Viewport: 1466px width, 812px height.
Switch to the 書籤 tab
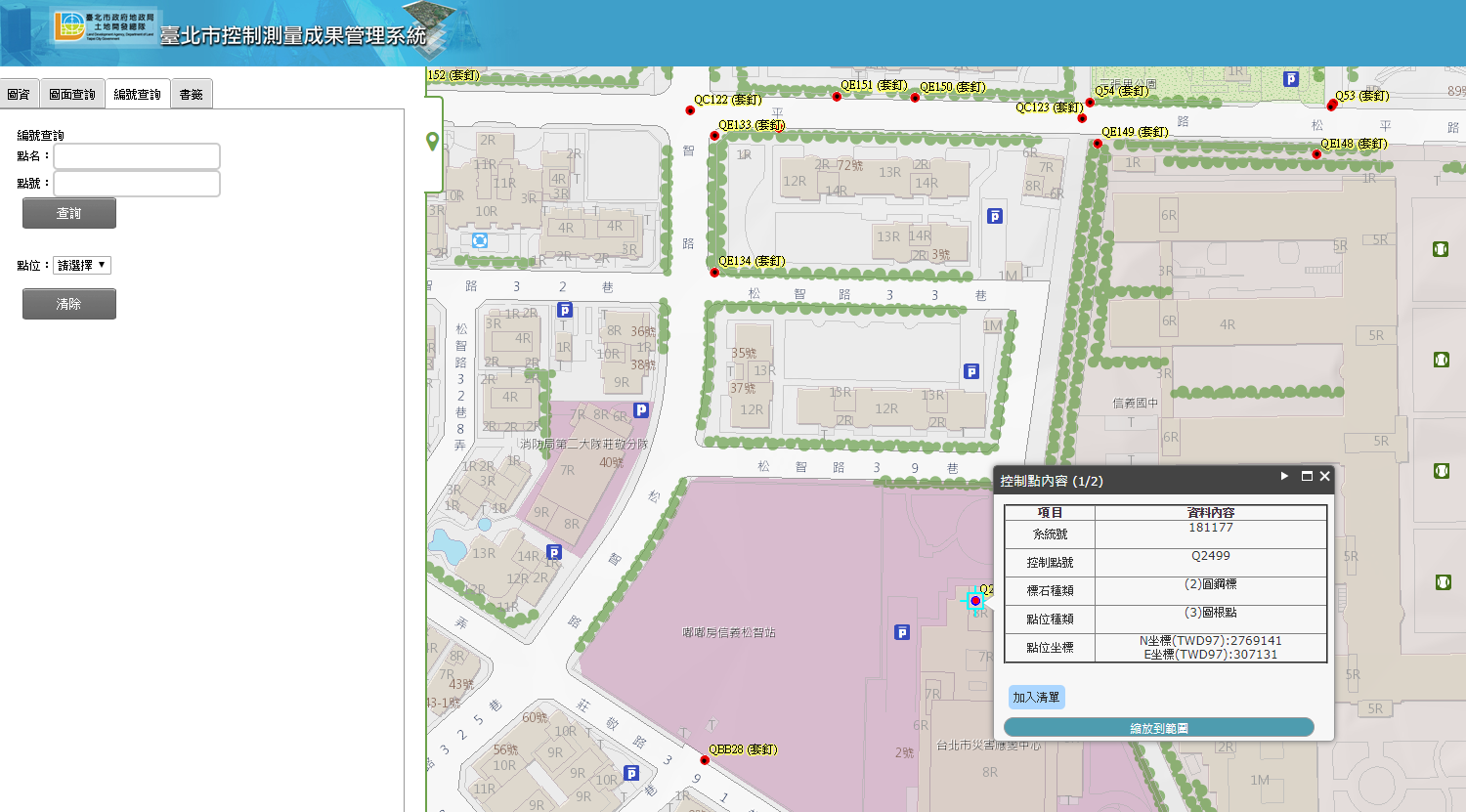coord(192,95)
